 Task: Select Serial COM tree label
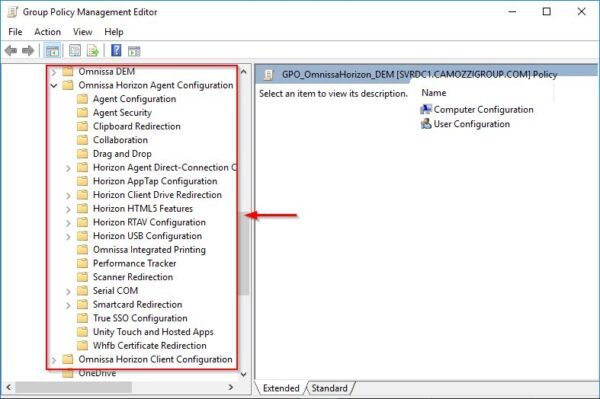pyautogui.click(x=115, y=291)
